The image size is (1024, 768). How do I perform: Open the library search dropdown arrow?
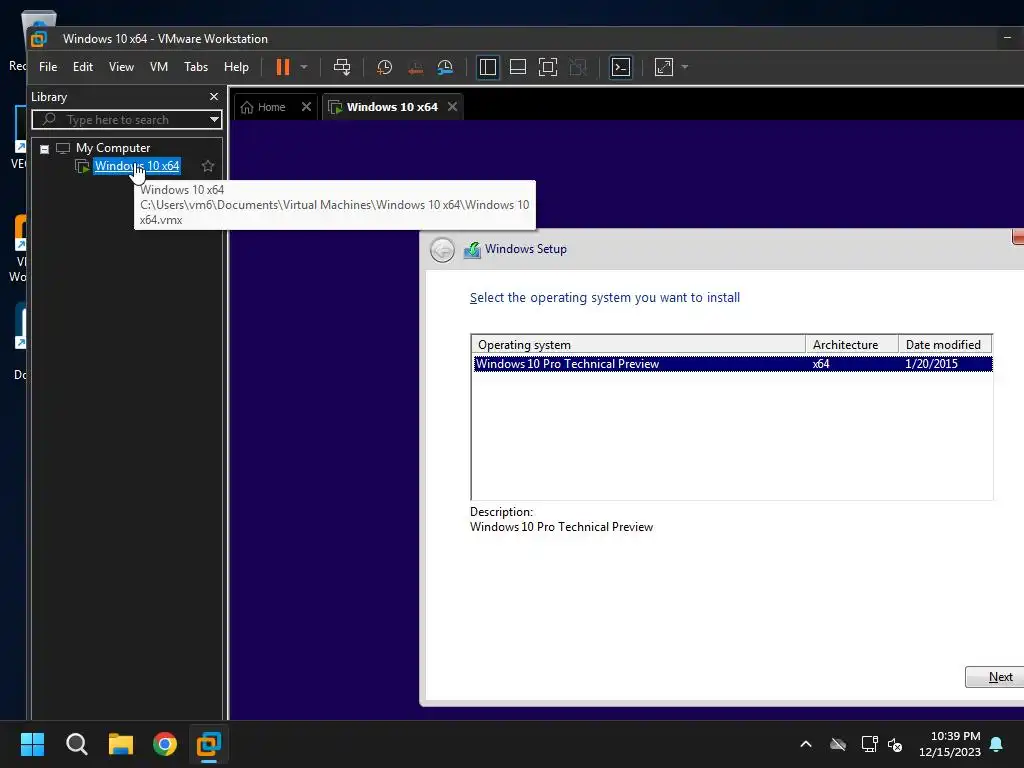pos(214,120)
